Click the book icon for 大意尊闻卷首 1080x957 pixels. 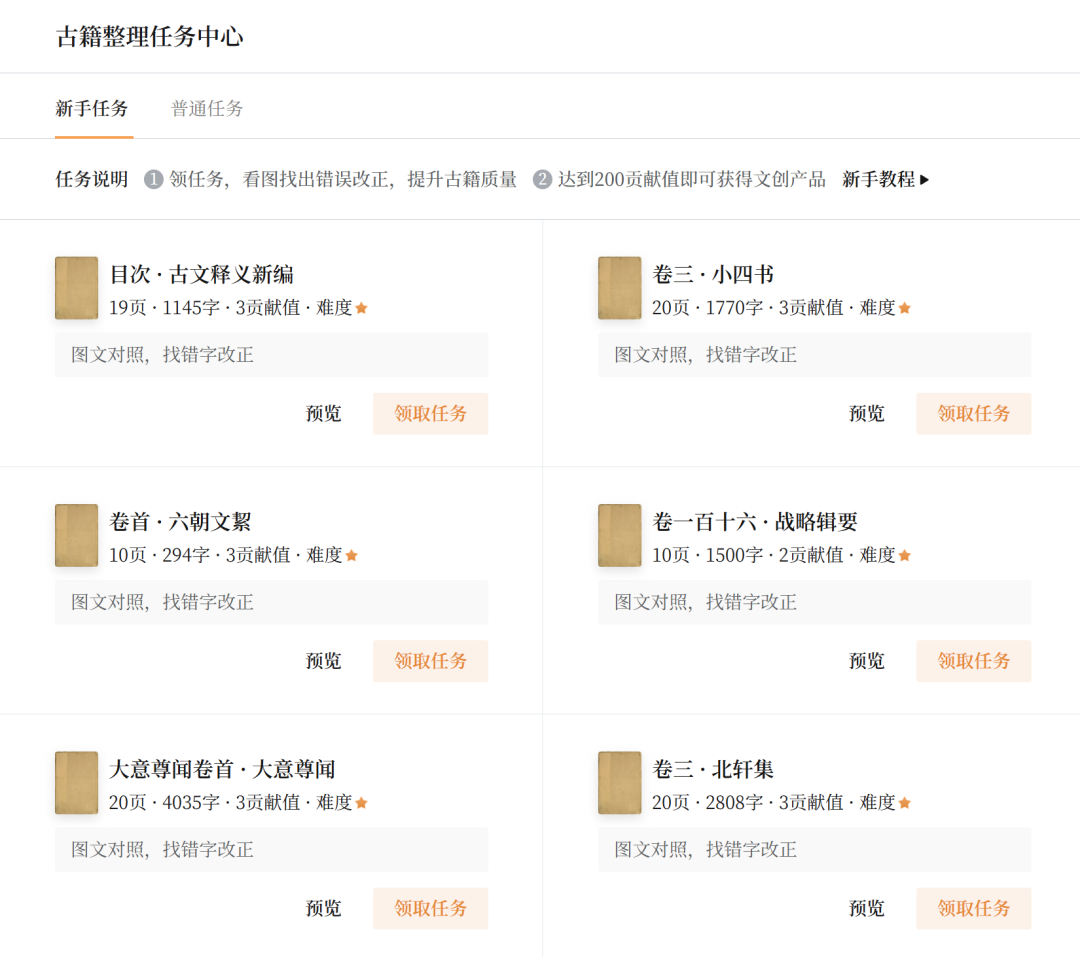(x=76, y=782)
